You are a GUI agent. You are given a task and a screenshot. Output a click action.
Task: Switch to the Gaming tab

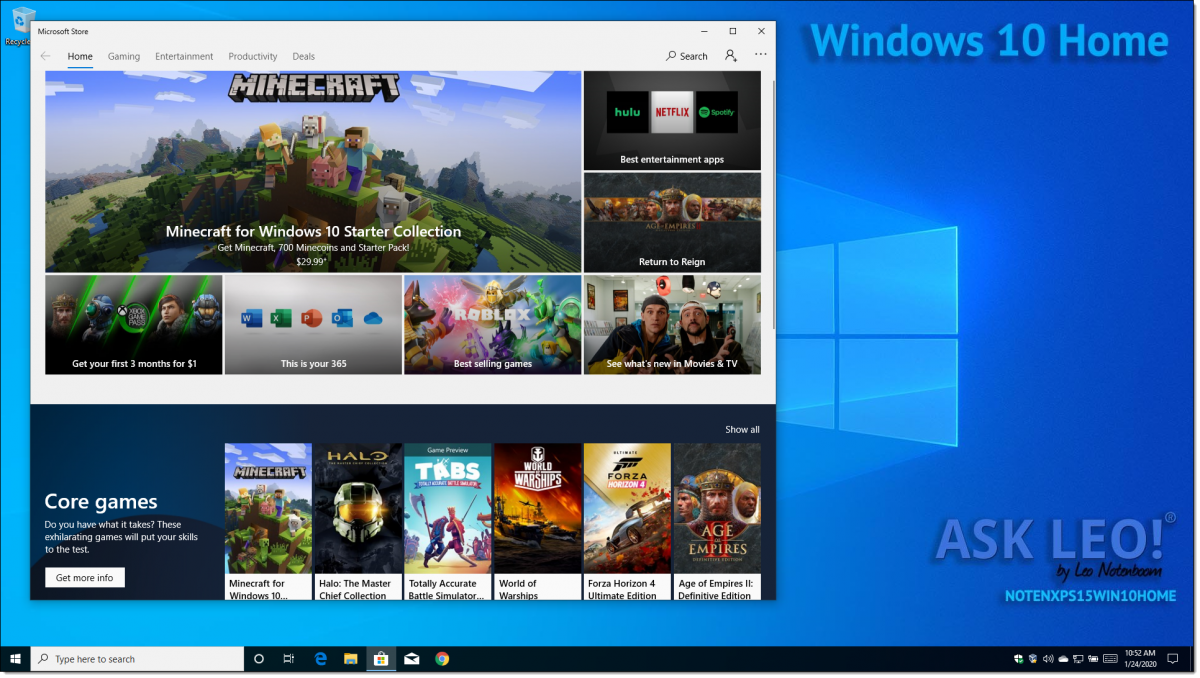pyautogui.click(x=124, y=57)
